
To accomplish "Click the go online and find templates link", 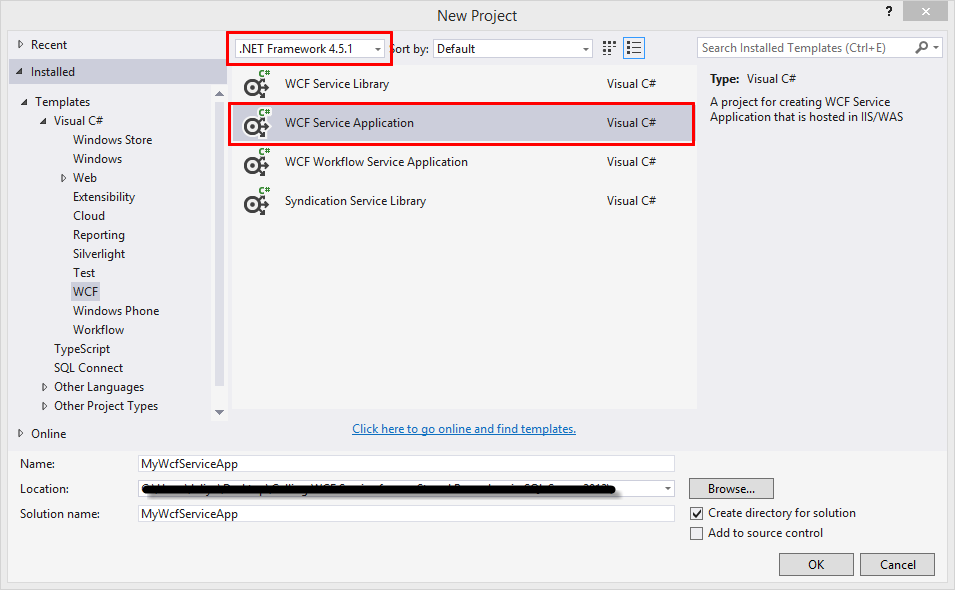I will pos(464,429).
